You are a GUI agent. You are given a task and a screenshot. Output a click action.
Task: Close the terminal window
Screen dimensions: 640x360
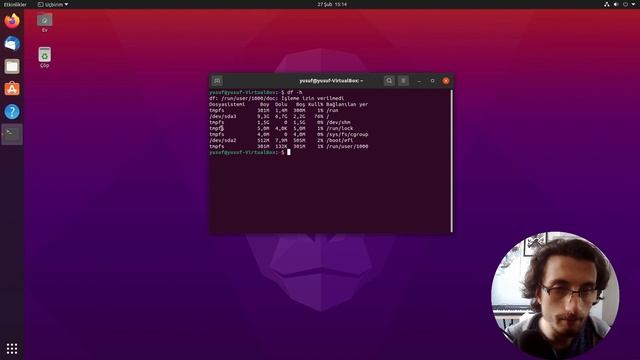(x=446, y=81)
